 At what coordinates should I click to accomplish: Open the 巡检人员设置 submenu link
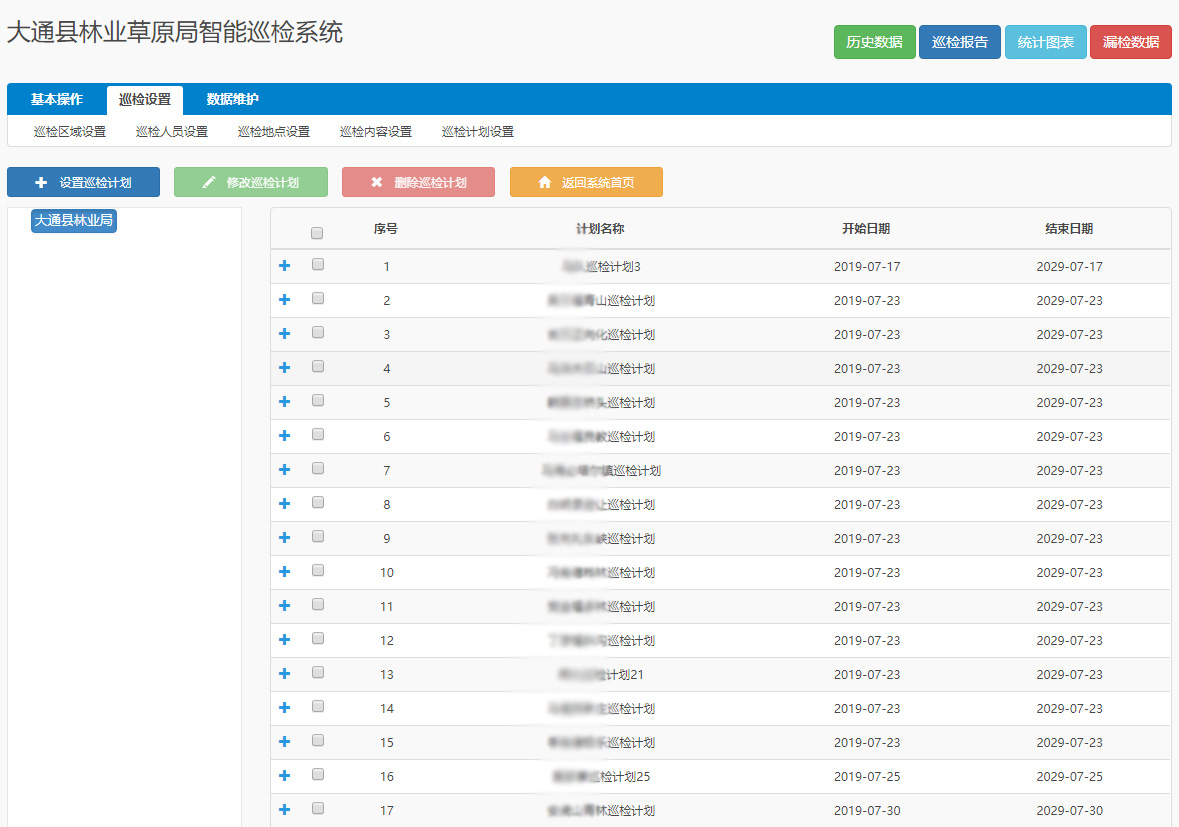(x=172, y=132)
